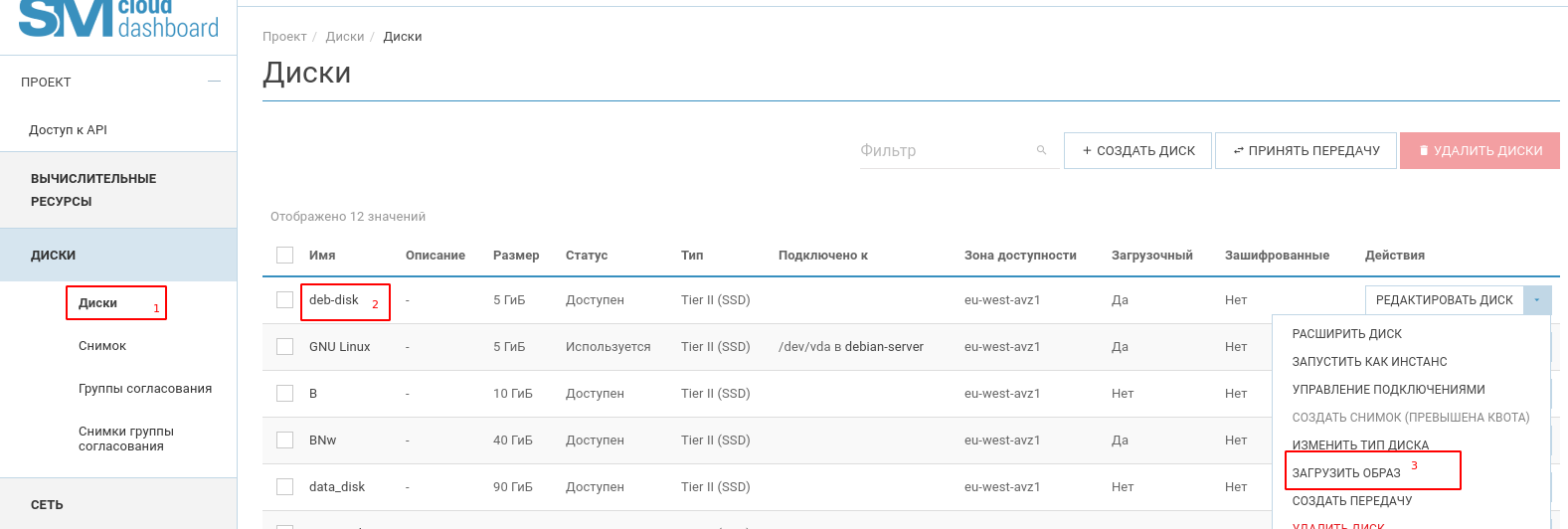Viewport: 1568px width, 529px height.
Task: Collapse the ПРОЕКТ section using minus icon
Action: point(214,82)
